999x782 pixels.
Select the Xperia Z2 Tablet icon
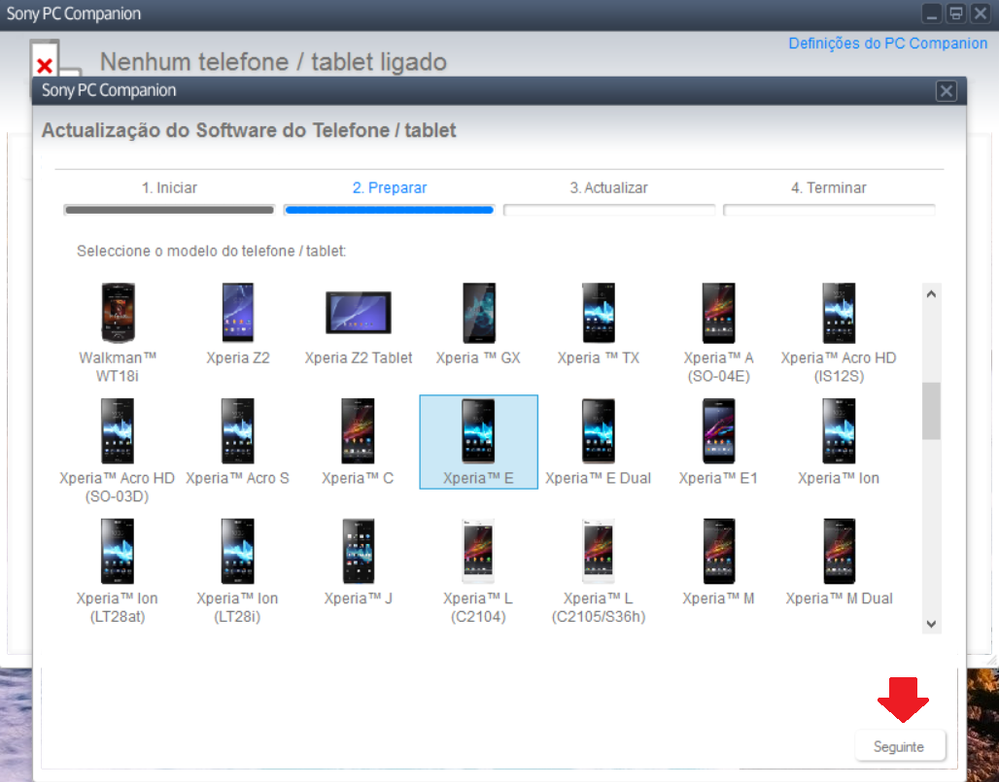[x=358, y=314]
